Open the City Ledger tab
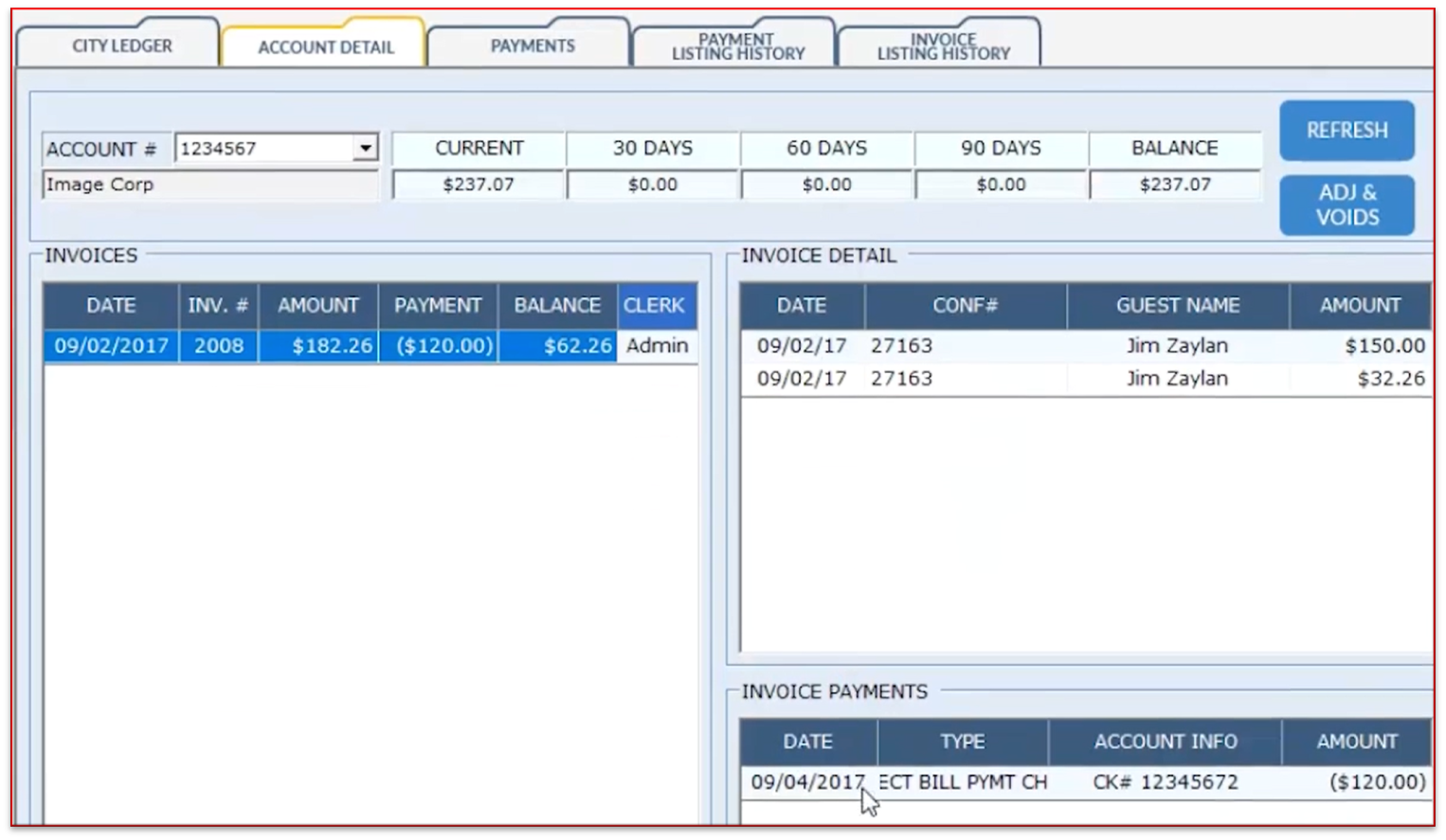The image size is (1446, 840). [121, 45]
